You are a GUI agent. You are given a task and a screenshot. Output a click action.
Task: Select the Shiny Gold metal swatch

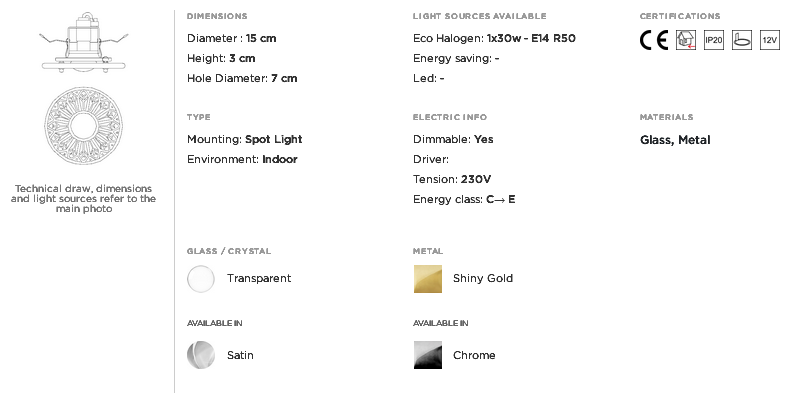(x=428, y=279)
